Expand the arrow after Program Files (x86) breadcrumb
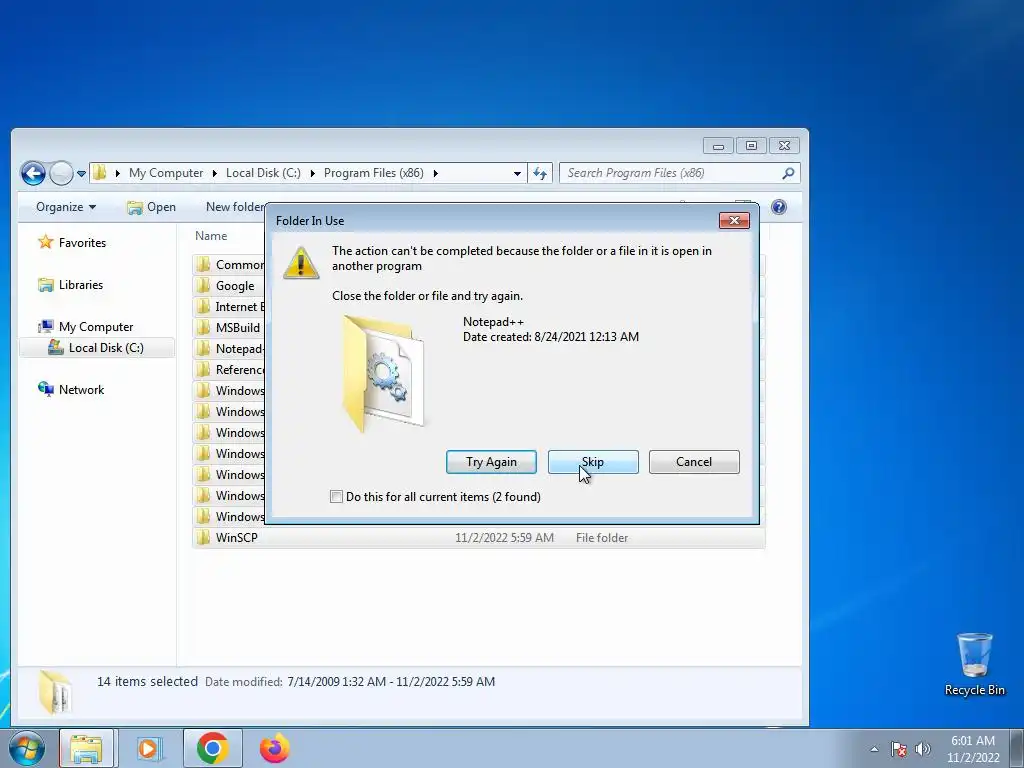The height and width of the screenshot is (768, 1024). point(435,173)
